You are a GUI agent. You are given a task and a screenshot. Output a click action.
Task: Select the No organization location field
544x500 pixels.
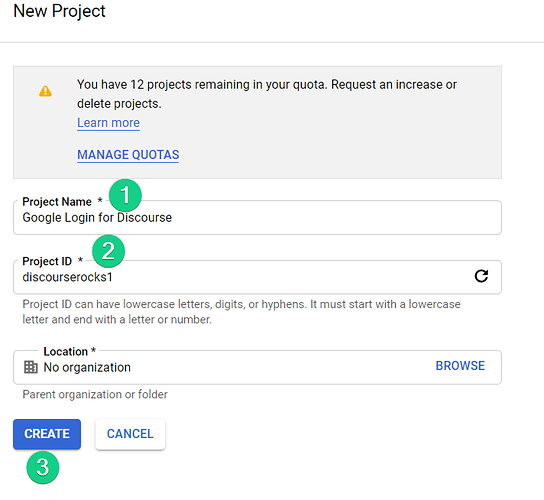(257, 367)
